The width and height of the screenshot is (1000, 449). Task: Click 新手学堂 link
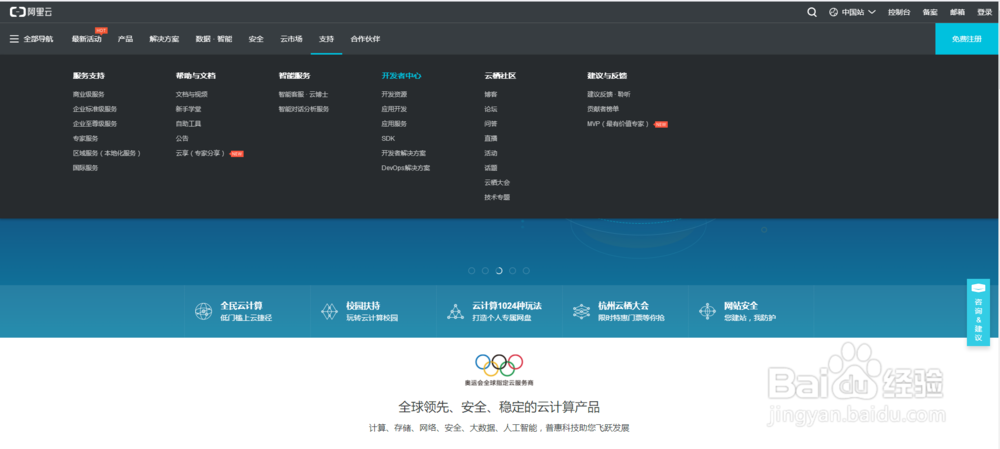click(x=189, y=109)
